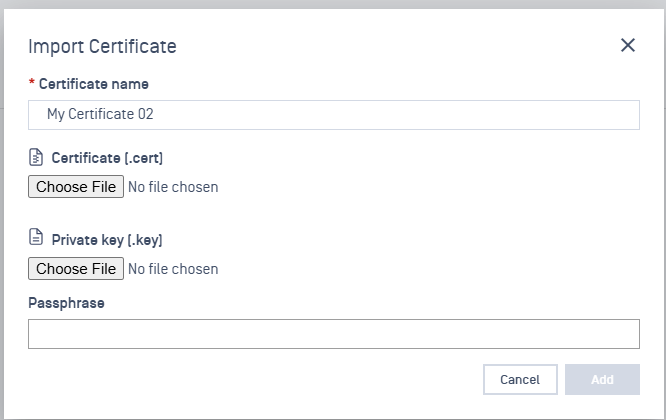Image resolution: width=666 pixels, height=420 pixels.
Task: Click the "Passphrase" label
Action: coord(66,301)
